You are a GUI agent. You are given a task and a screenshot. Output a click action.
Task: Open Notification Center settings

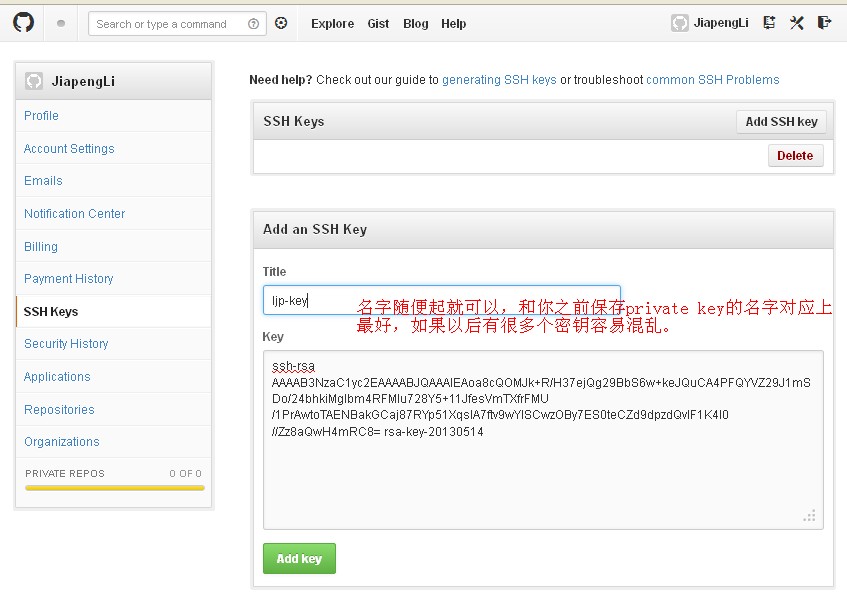(x=74, y=213)
